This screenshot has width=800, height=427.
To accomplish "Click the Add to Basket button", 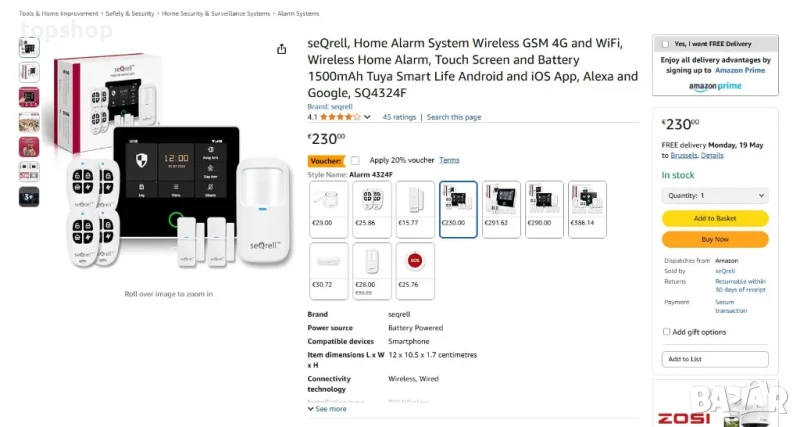I will point(715,219).
